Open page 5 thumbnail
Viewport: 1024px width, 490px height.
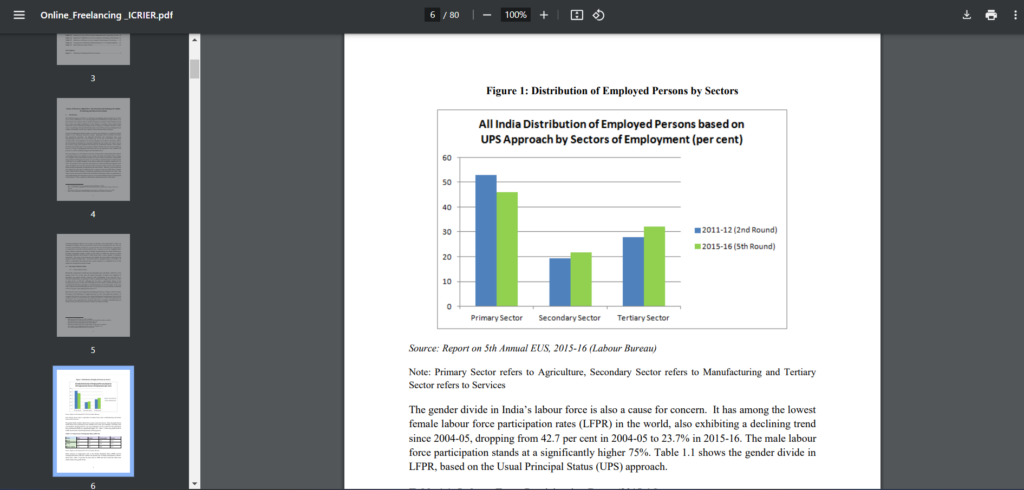click(93, 286)
